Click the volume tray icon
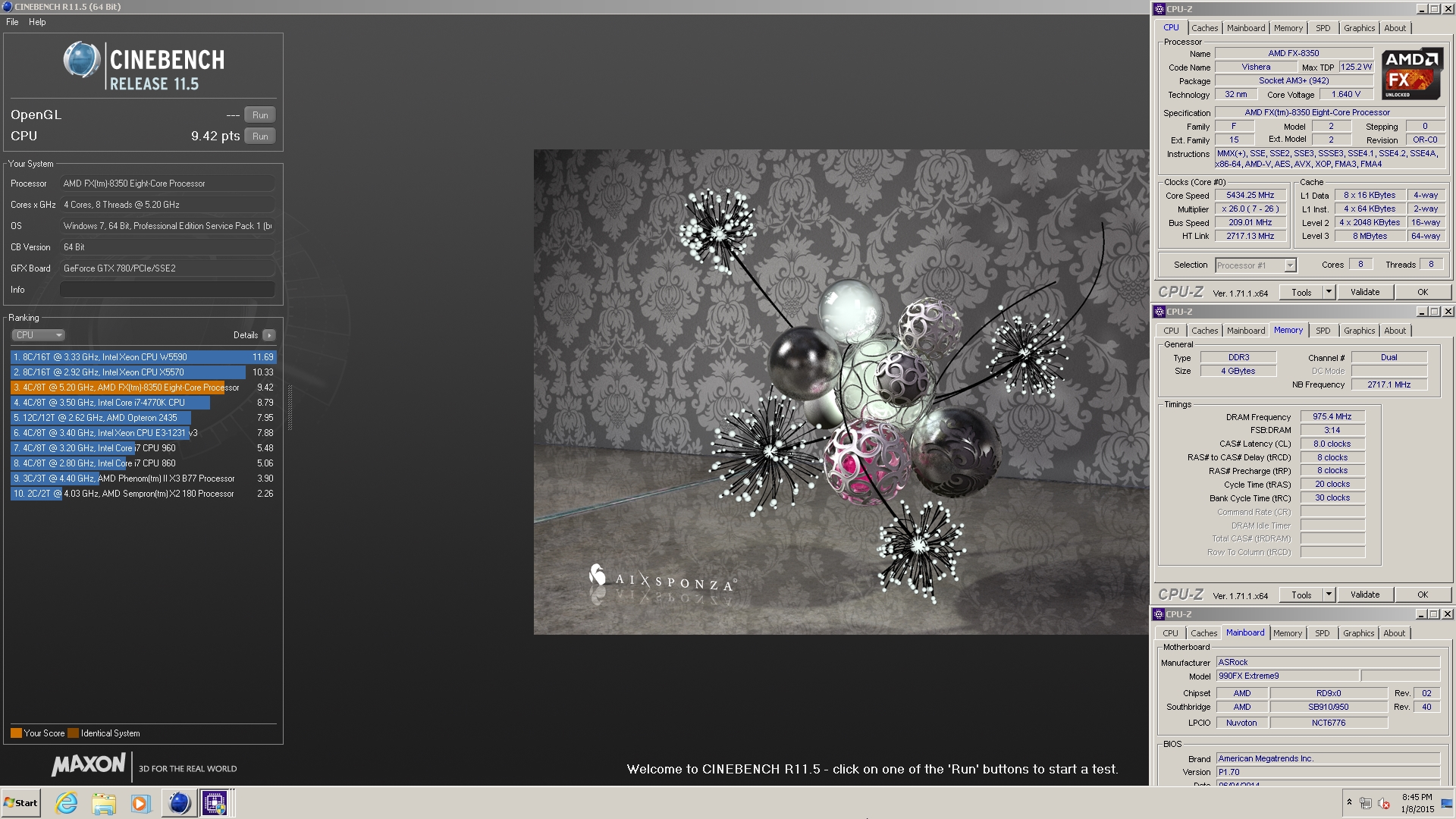 point(1384,803)
